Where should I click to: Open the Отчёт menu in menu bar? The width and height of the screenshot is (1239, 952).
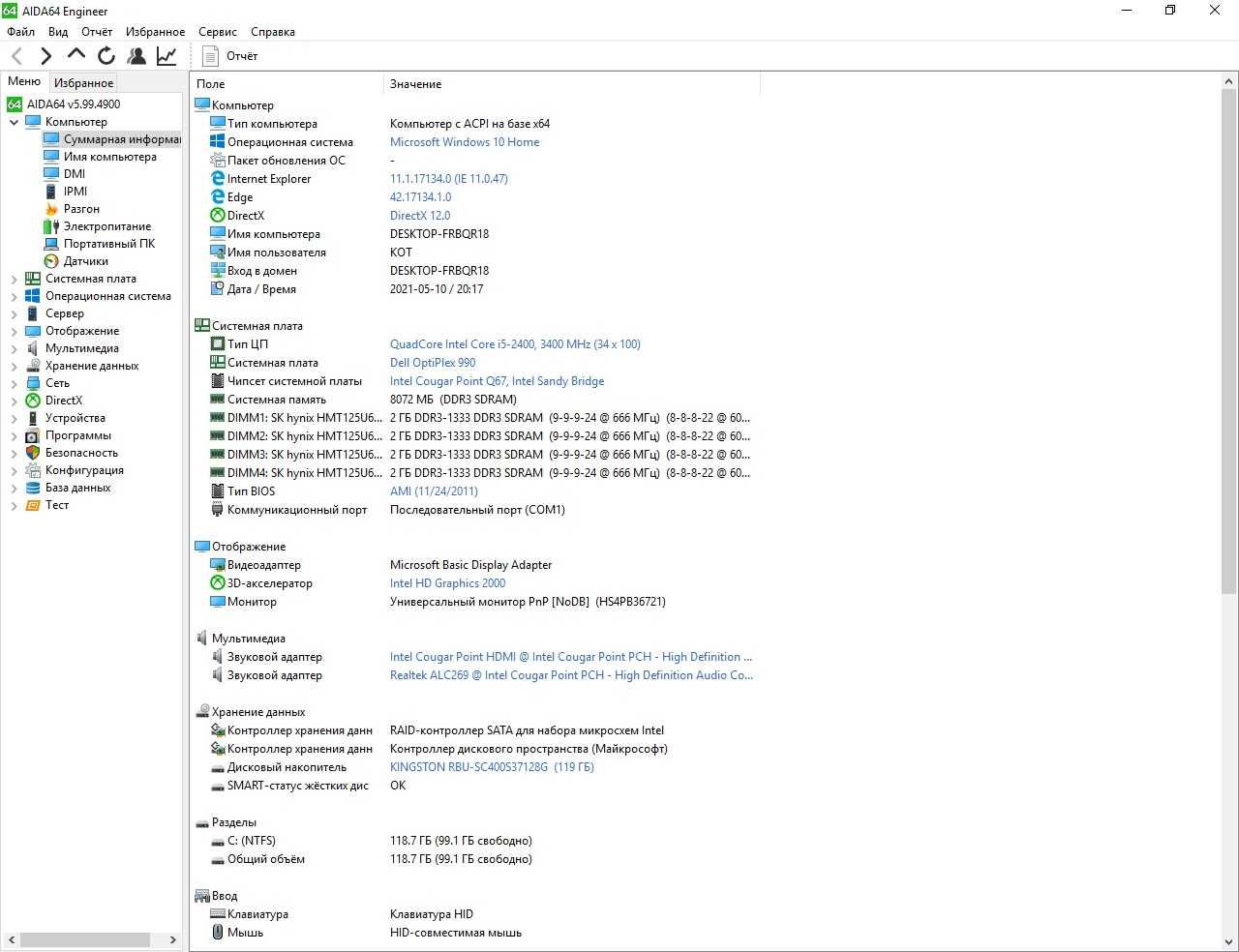pyautogui.click(x=97, y=32)
